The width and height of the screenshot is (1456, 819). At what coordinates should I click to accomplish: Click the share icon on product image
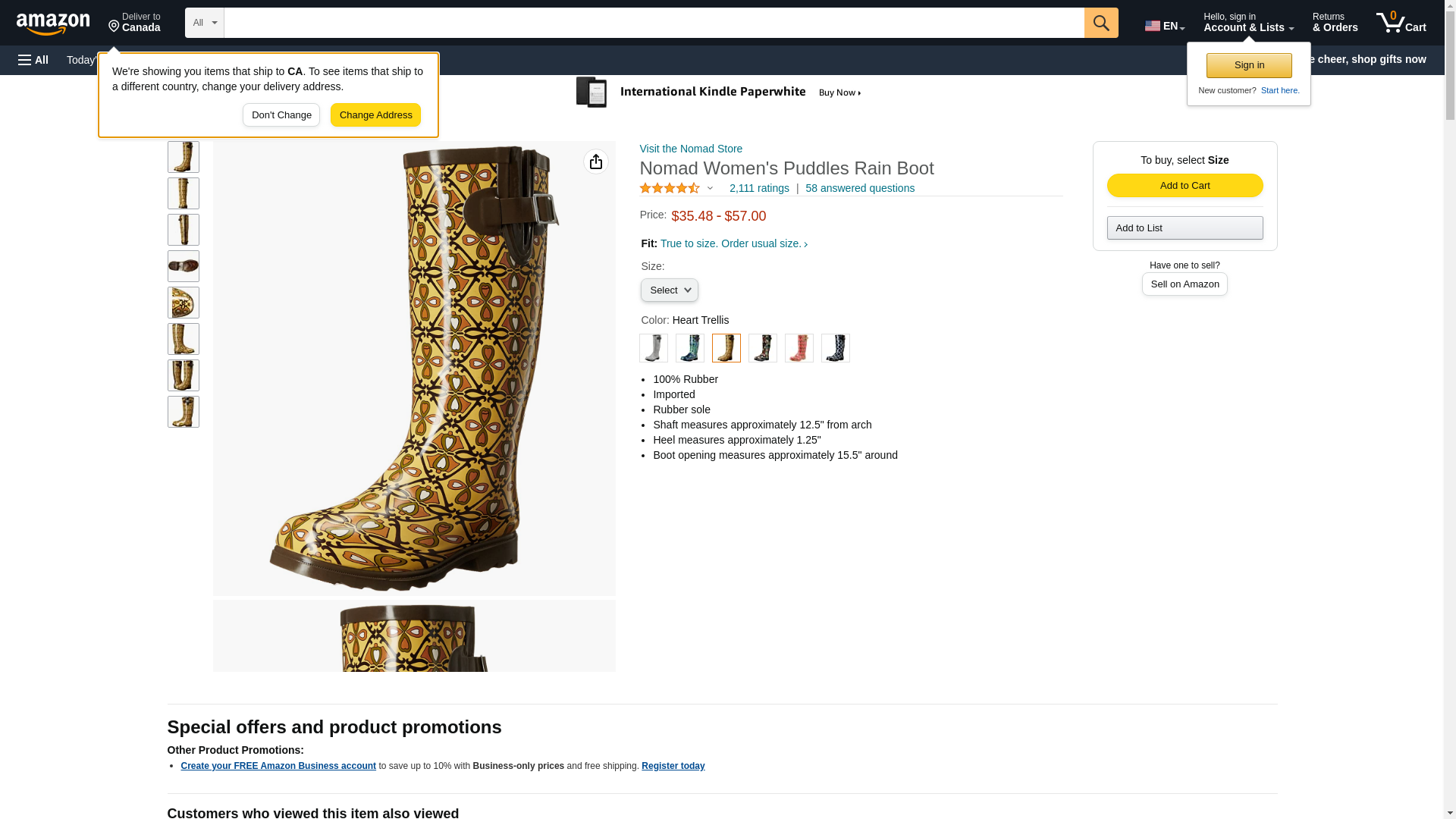(x=595, y=162)
